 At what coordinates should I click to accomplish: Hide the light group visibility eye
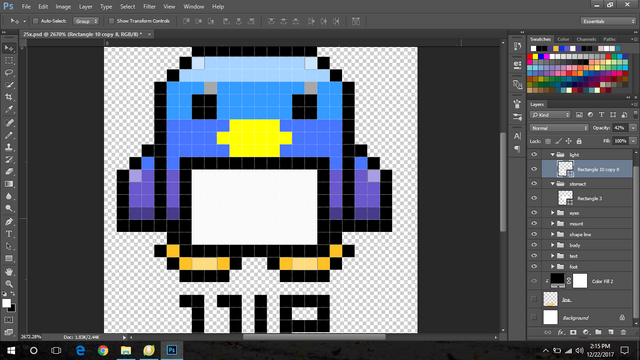(534, 155)
